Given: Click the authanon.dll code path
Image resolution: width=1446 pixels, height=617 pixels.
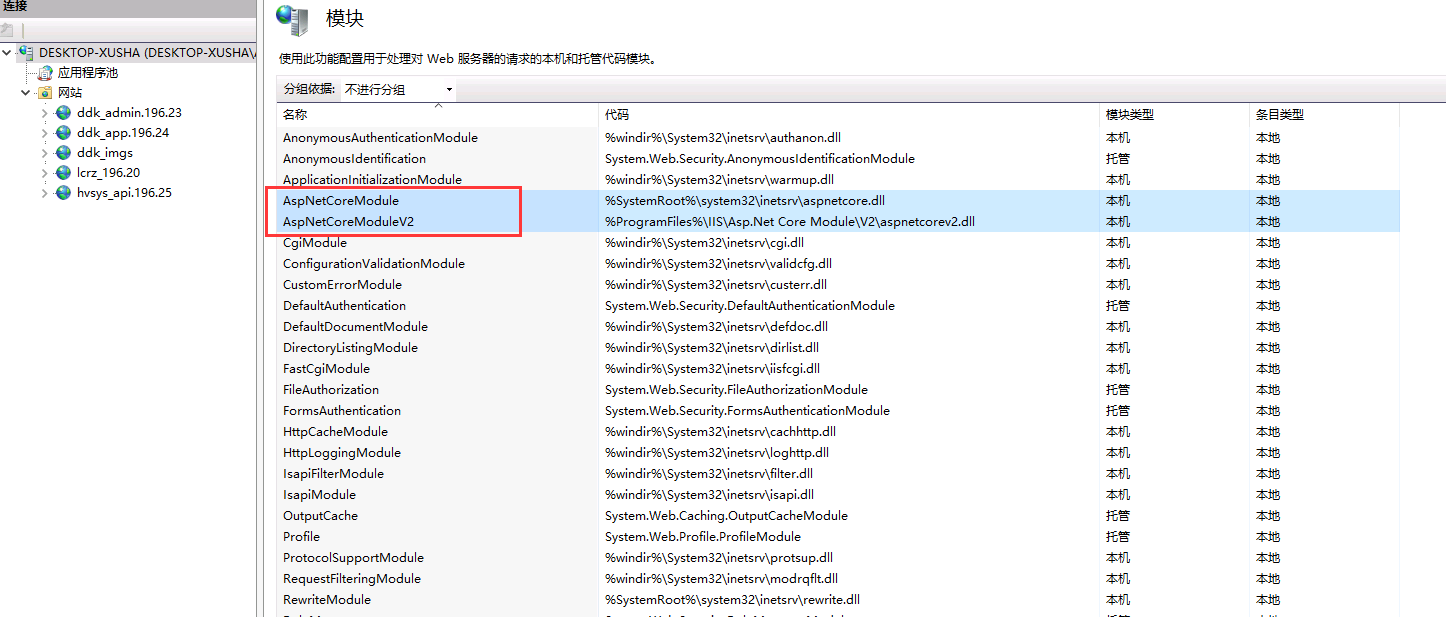Looking at the screenshot, I should point(723,138).
